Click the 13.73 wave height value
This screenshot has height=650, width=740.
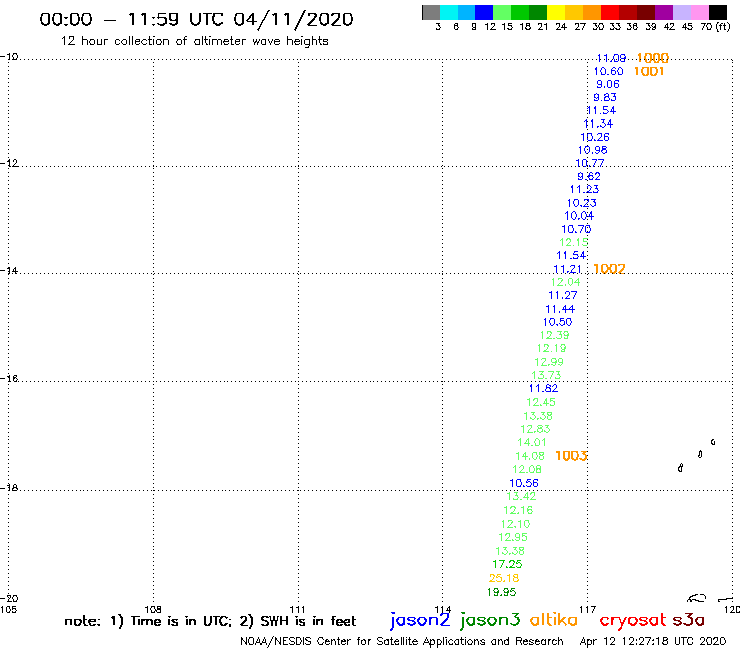tap(546, 375)
